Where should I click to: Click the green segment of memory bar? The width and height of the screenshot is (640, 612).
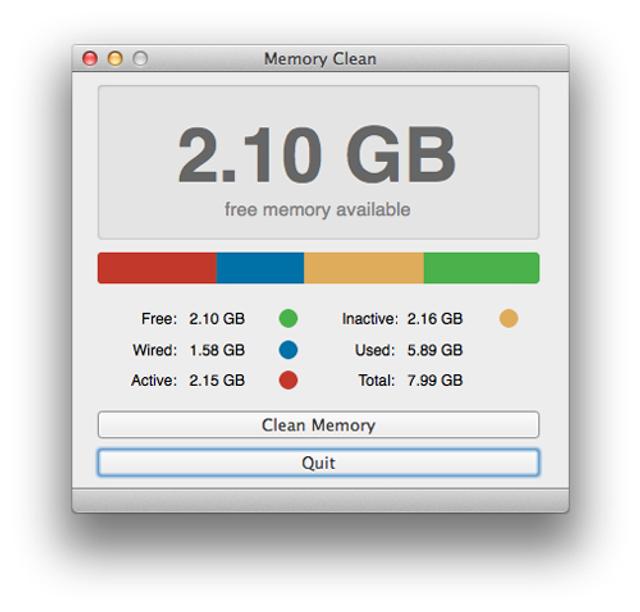pyautogui.click(x=481, y=268)
